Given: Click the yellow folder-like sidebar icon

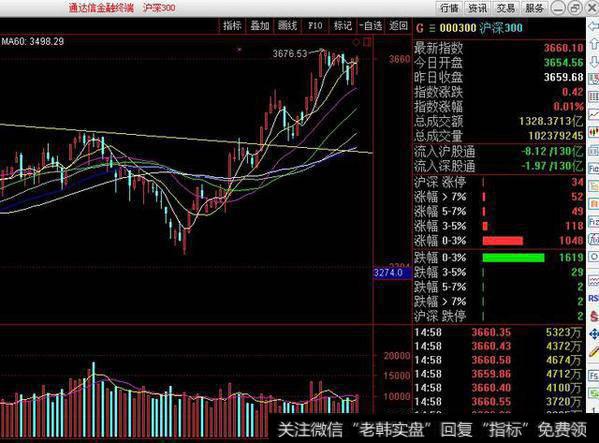Looking at the screenshot, I should click(x=594, y=186).
